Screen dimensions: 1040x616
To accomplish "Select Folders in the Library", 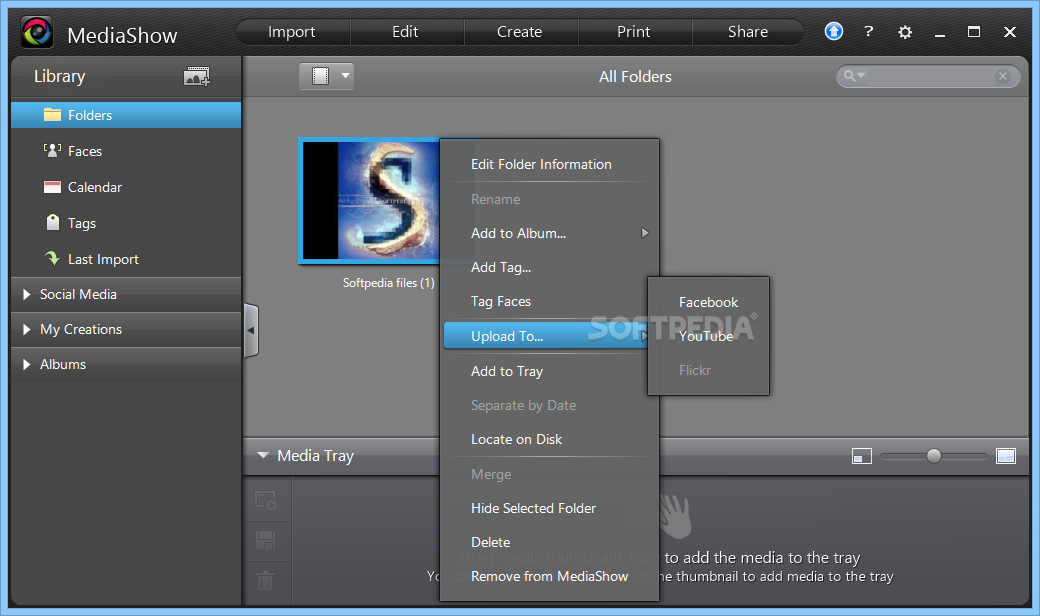I will point(126,115).
